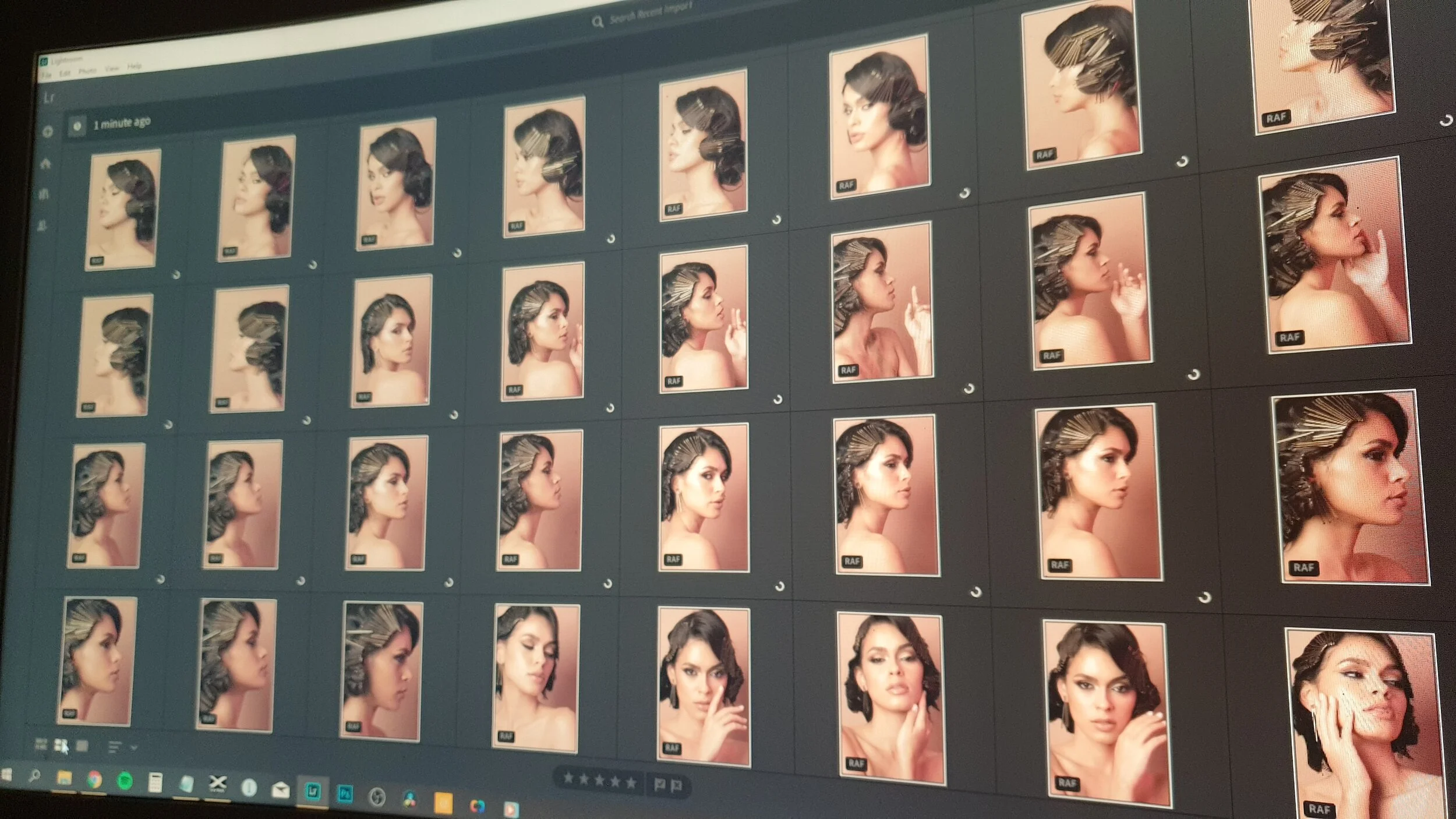Set a one-star rating in the toolbar
The width and height of the screenshot is (1456, 819).
click(567, 779)
